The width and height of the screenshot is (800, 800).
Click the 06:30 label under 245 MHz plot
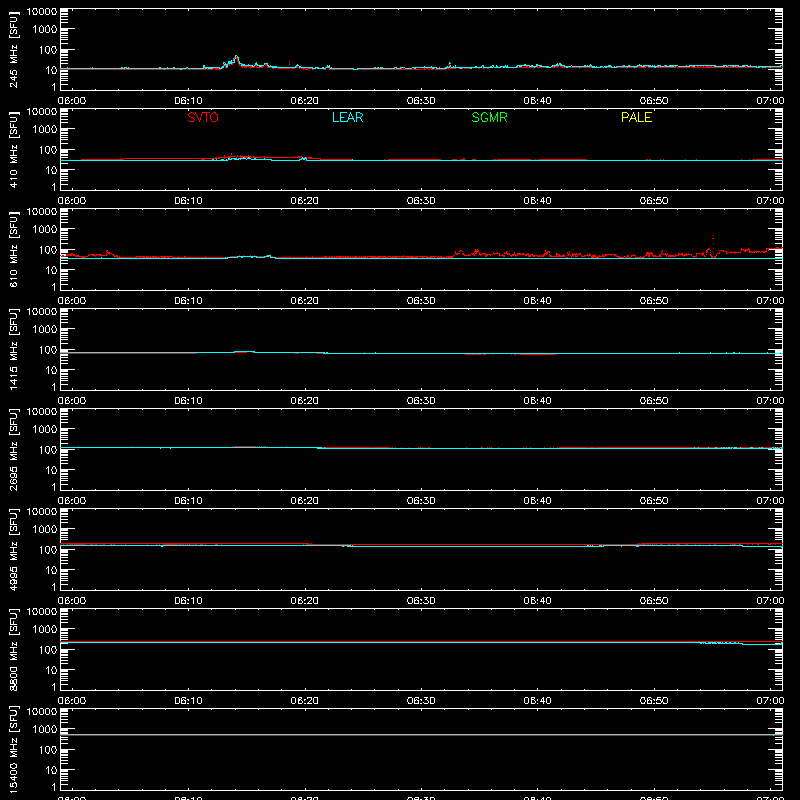pyautogui.click(x=421, y=101)
